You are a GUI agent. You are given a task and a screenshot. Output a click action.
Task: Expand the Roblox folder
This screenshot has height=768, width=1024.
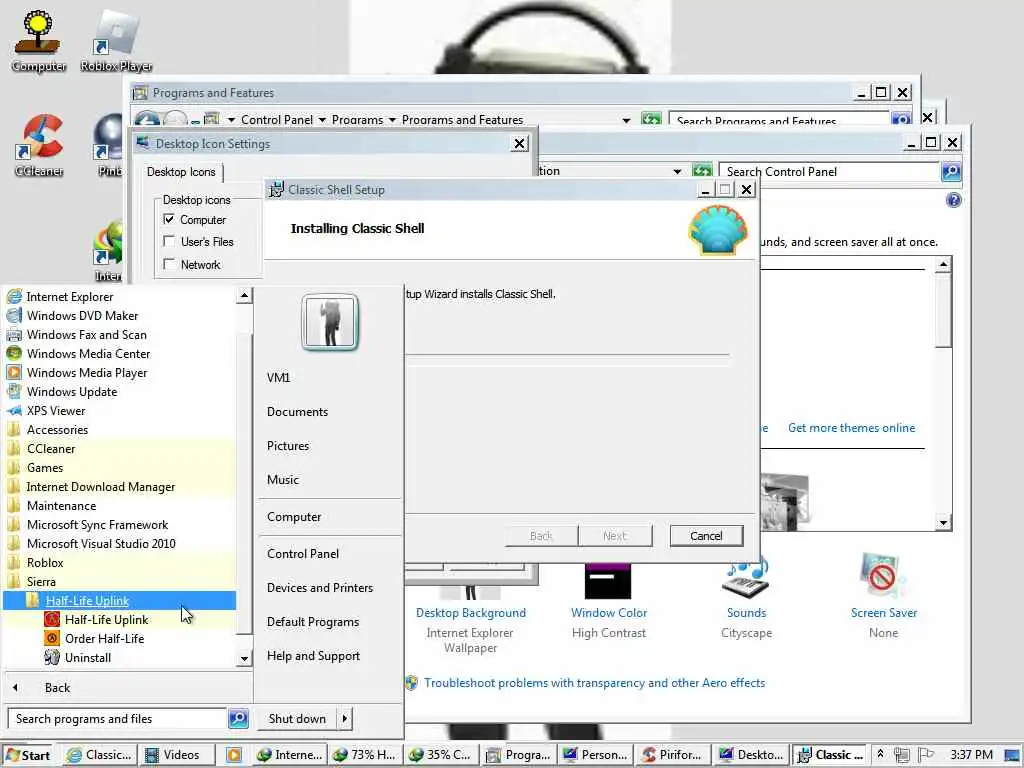44,562
